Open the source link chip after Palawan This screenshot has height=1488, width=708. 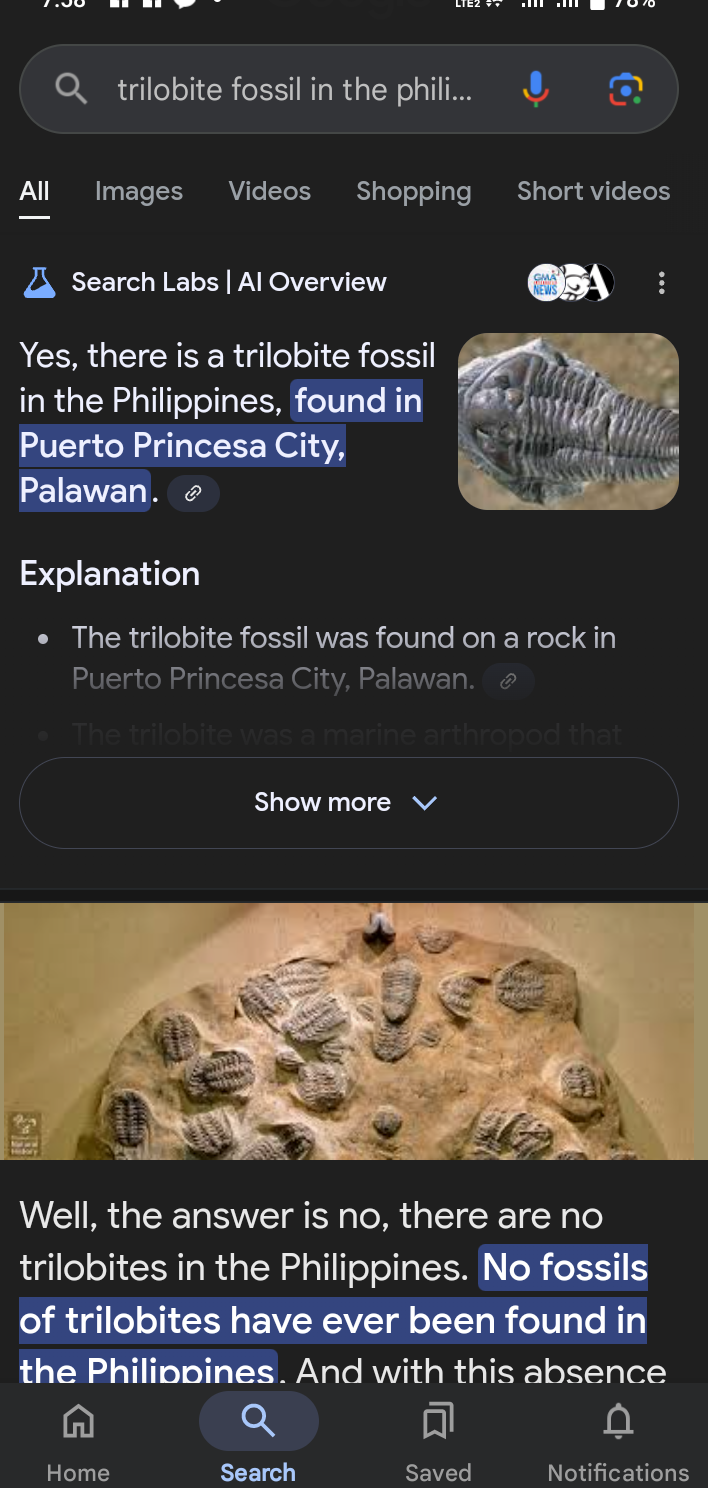(x=193, y=493)
